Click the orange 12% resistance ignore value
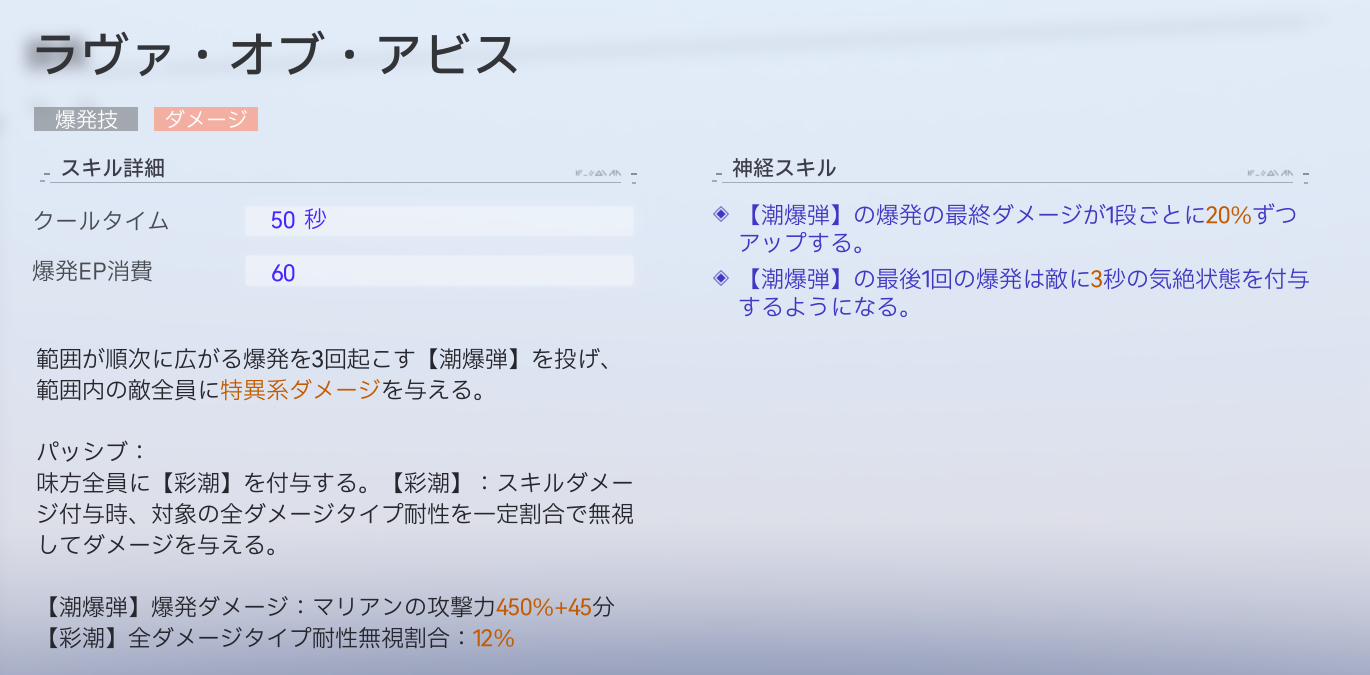 click(x=493, y=638)
